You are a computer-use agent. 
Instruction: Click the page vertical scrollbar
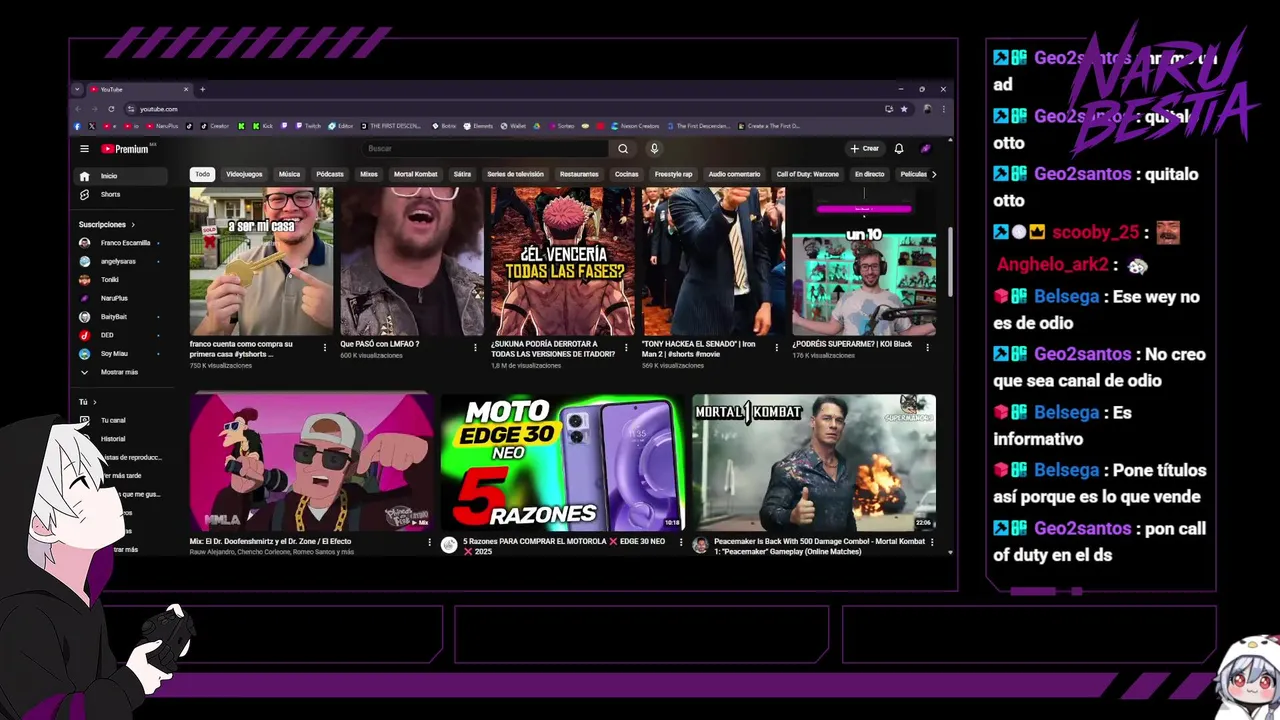[950, 260]
